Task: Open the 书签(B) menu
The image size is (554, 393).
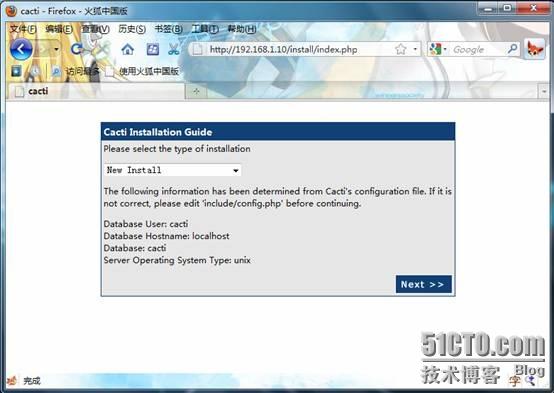Action: point(169,29)
